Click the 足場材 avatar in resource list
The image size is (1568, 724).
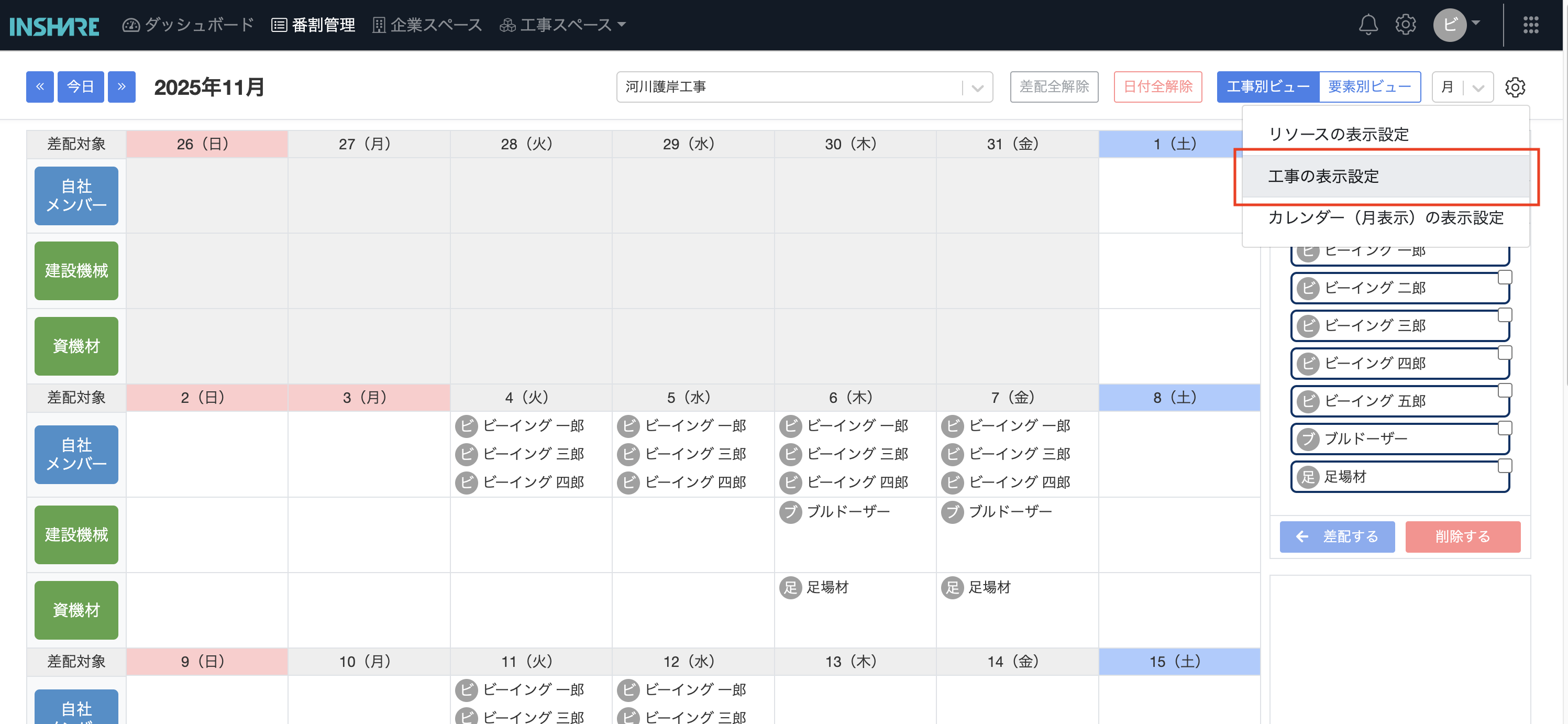[1308, 477]
